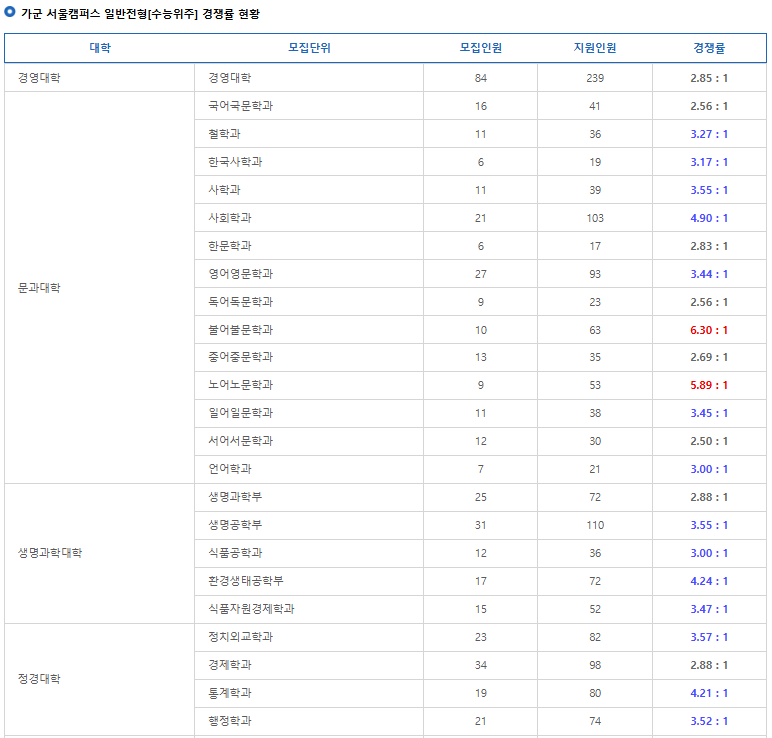
Task: Select the ratio '3.45 : 1' for 일어일문학과
Action: (709, 413)
